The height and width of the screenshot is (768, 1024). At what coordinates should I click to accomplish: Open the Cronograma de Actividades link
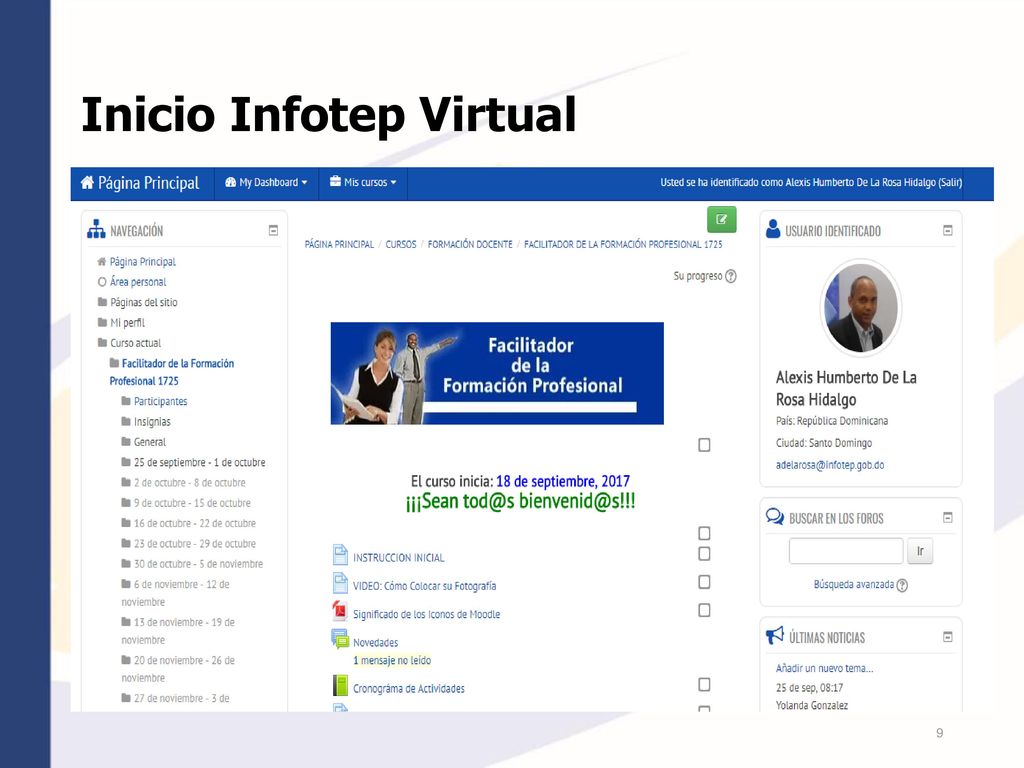coord(409,688)
